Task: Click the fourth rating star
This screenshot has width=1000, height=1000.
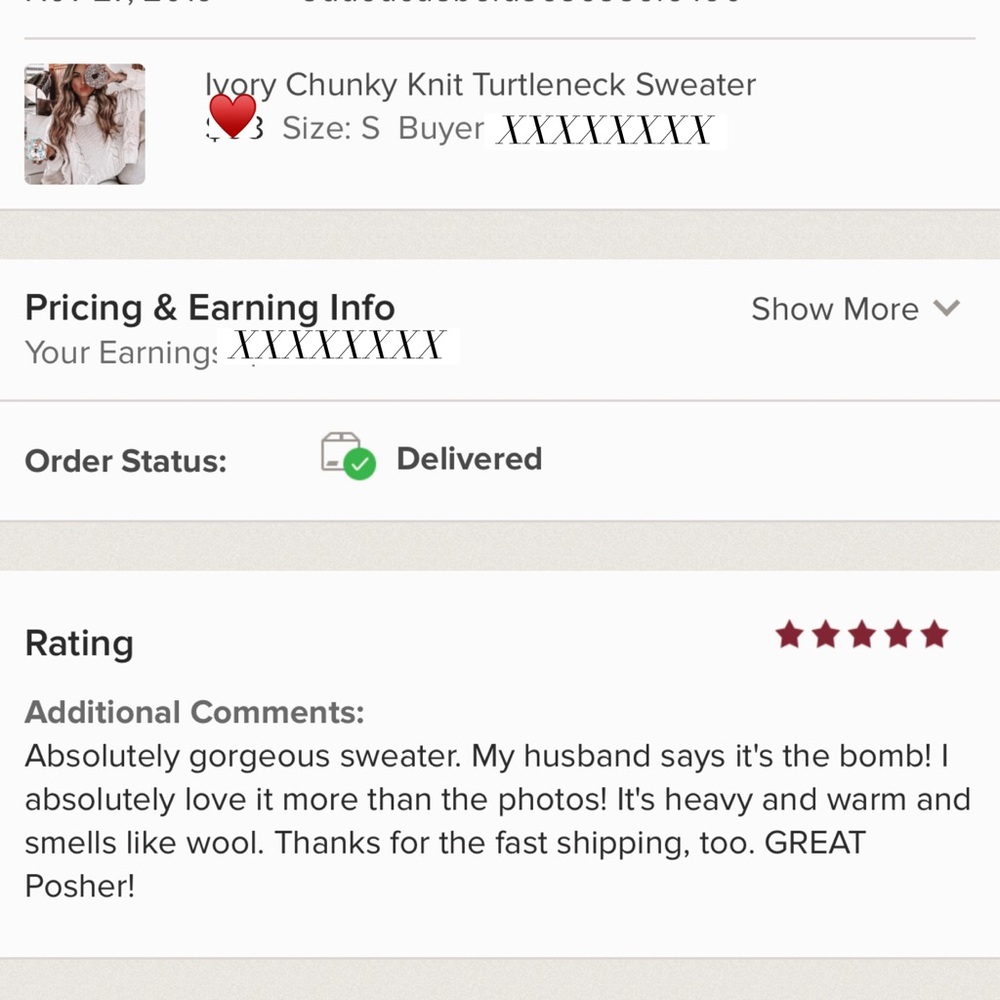Action: [898, 634]
